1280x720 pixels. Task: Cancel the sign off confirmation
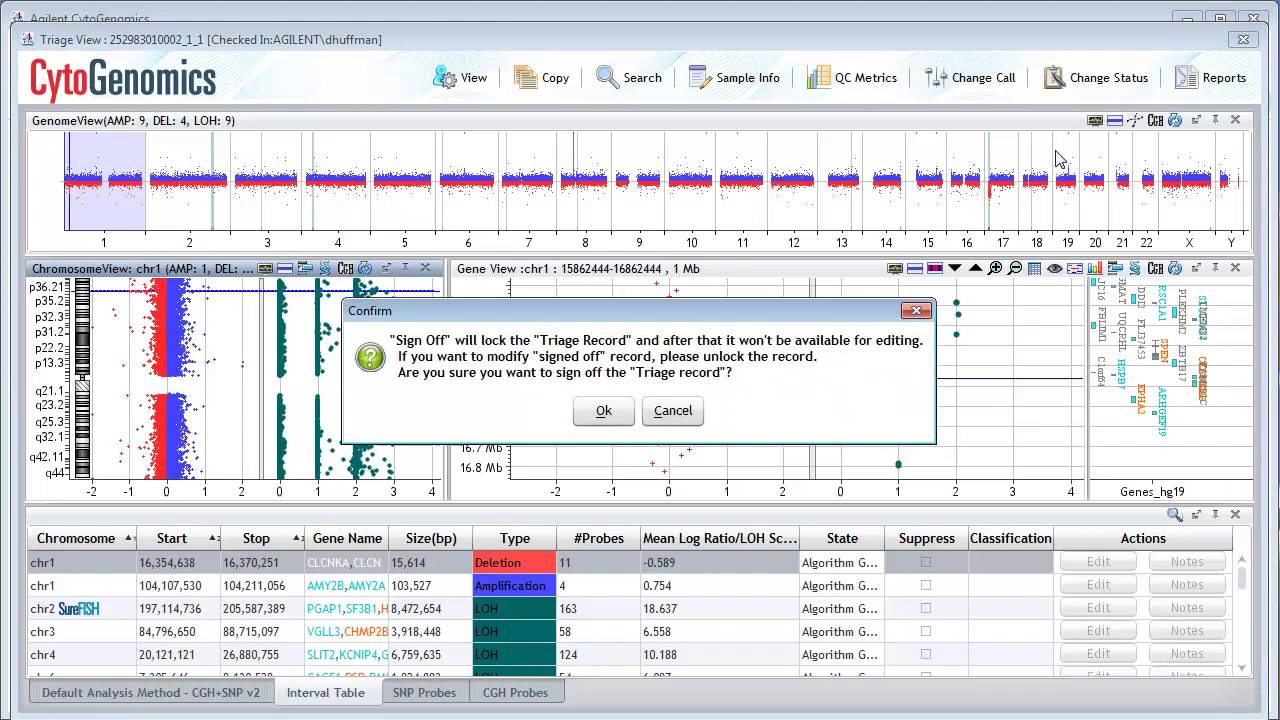[673, 410]
